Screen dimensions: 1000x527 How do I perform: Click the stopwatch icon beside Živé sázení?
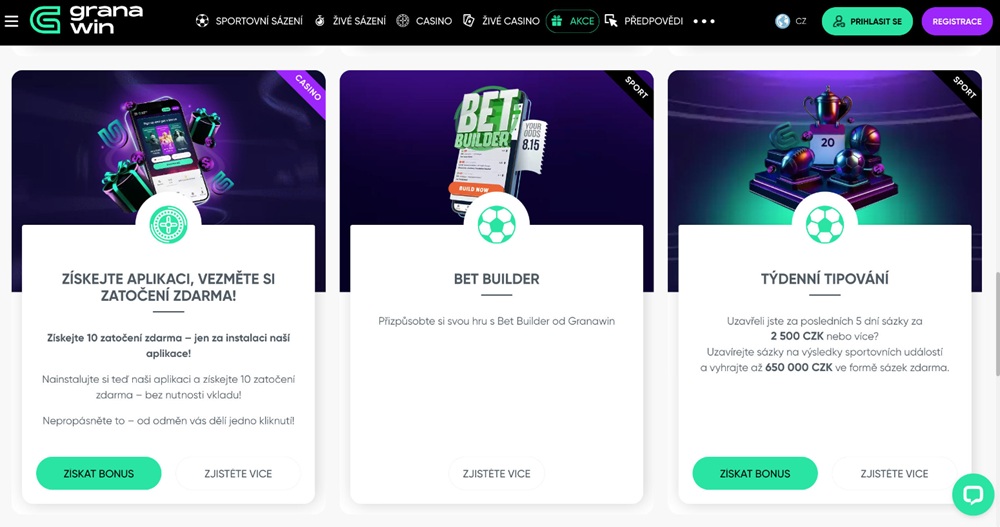tap(320, 21)
